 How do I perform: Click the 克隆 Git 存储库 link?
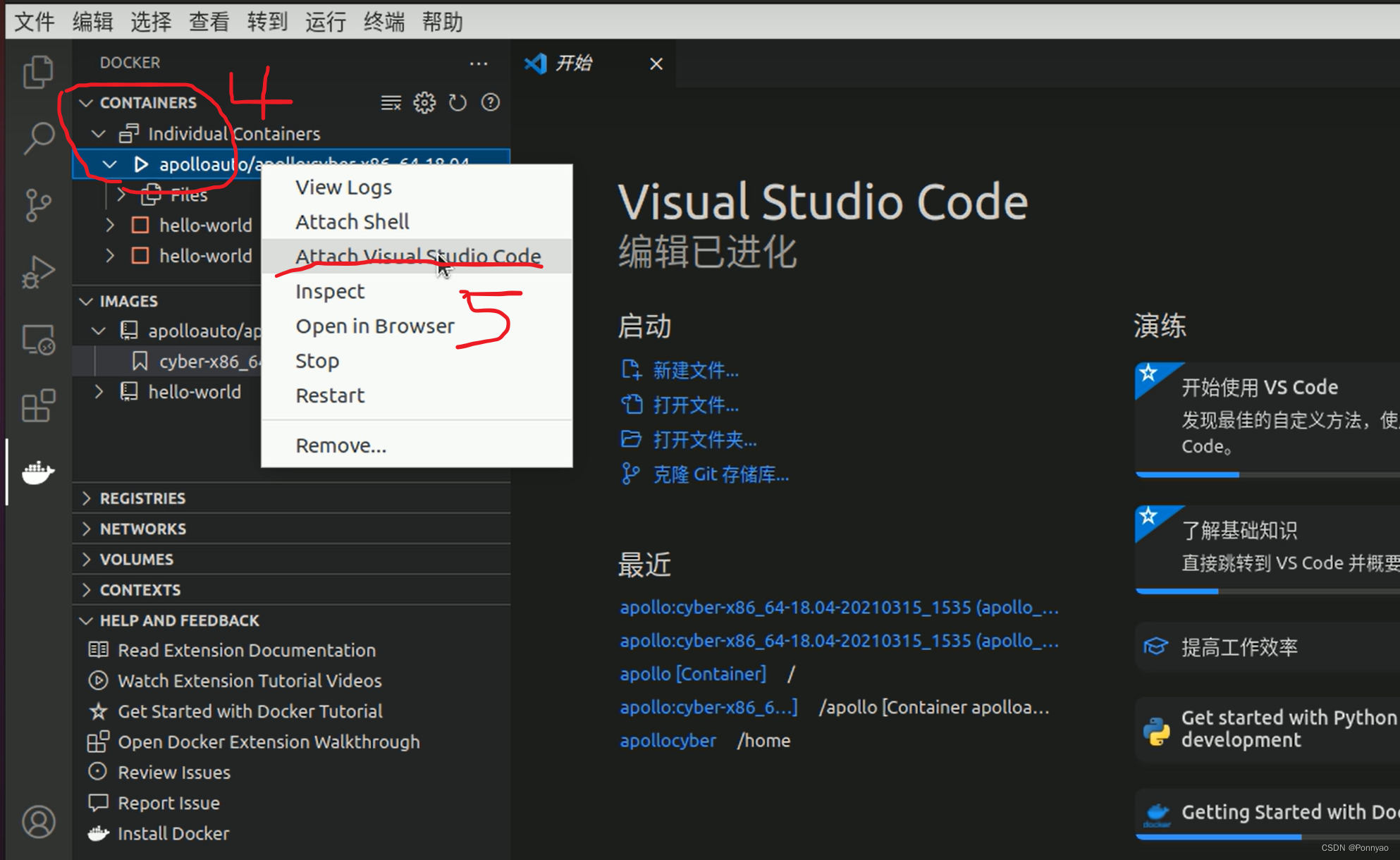pos(720,474)
